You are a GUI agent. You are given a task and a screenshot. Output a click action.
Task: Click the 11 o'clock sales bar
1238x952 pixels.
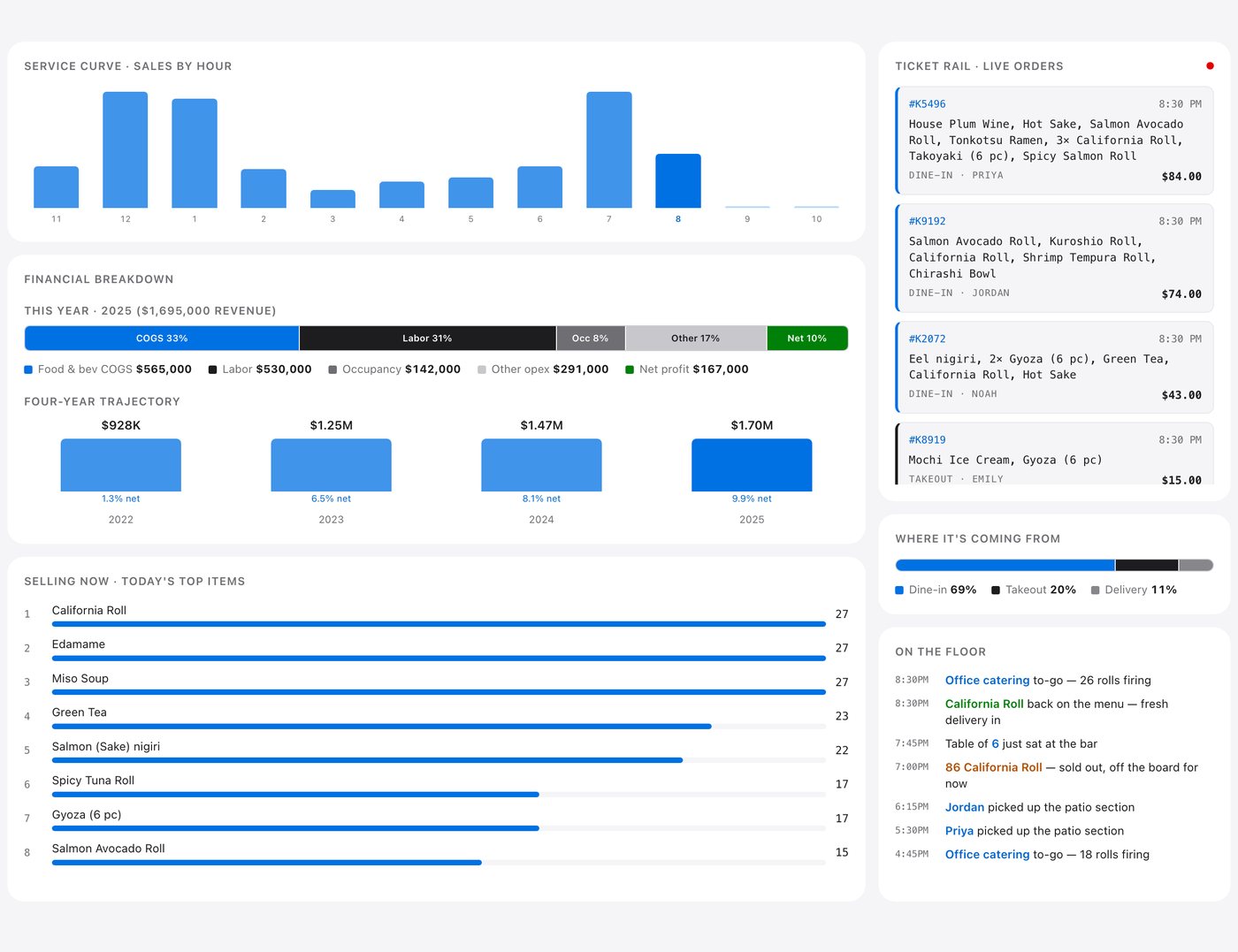(56, 187)
